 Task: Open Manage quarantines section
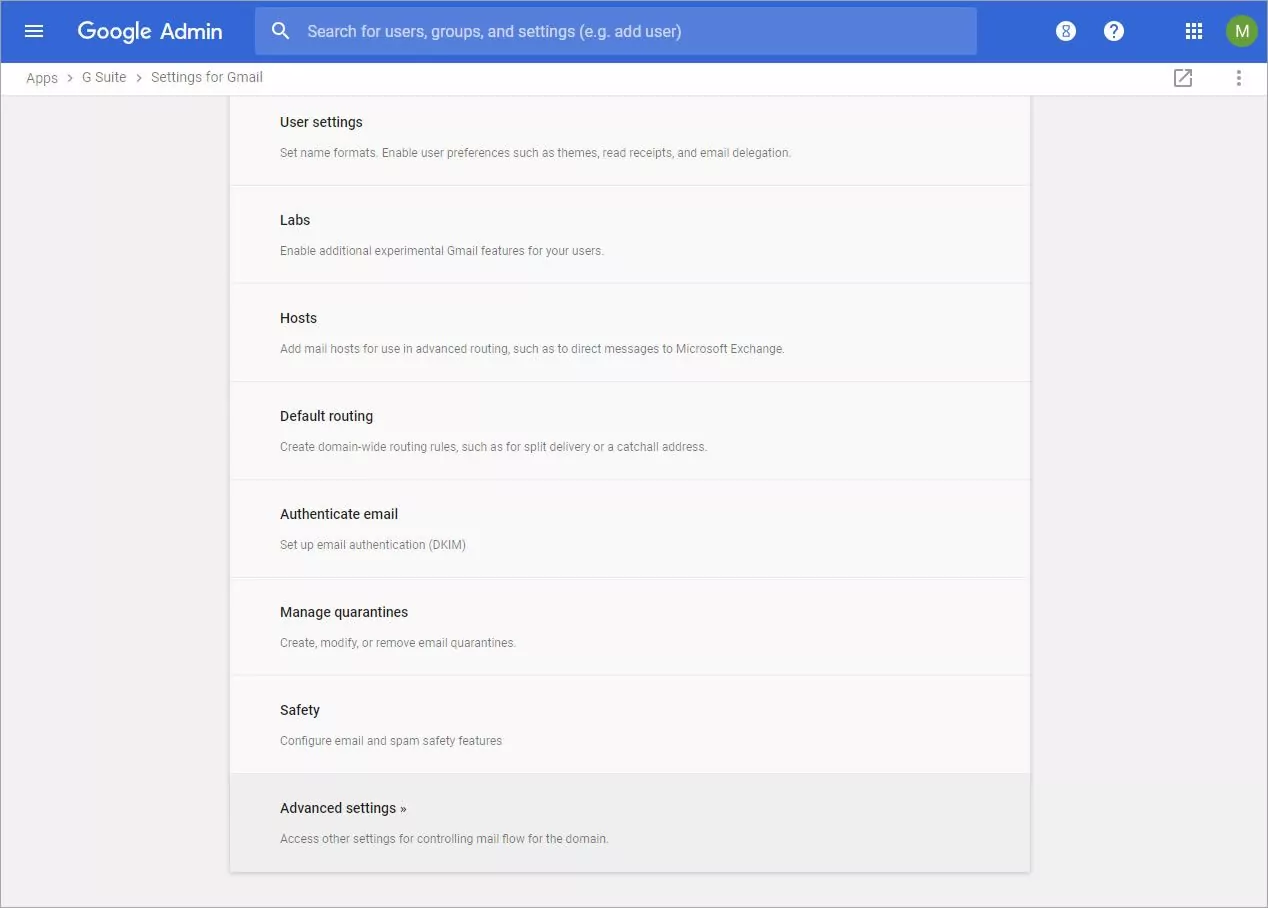pyautogui.click(x=630, y=626)
